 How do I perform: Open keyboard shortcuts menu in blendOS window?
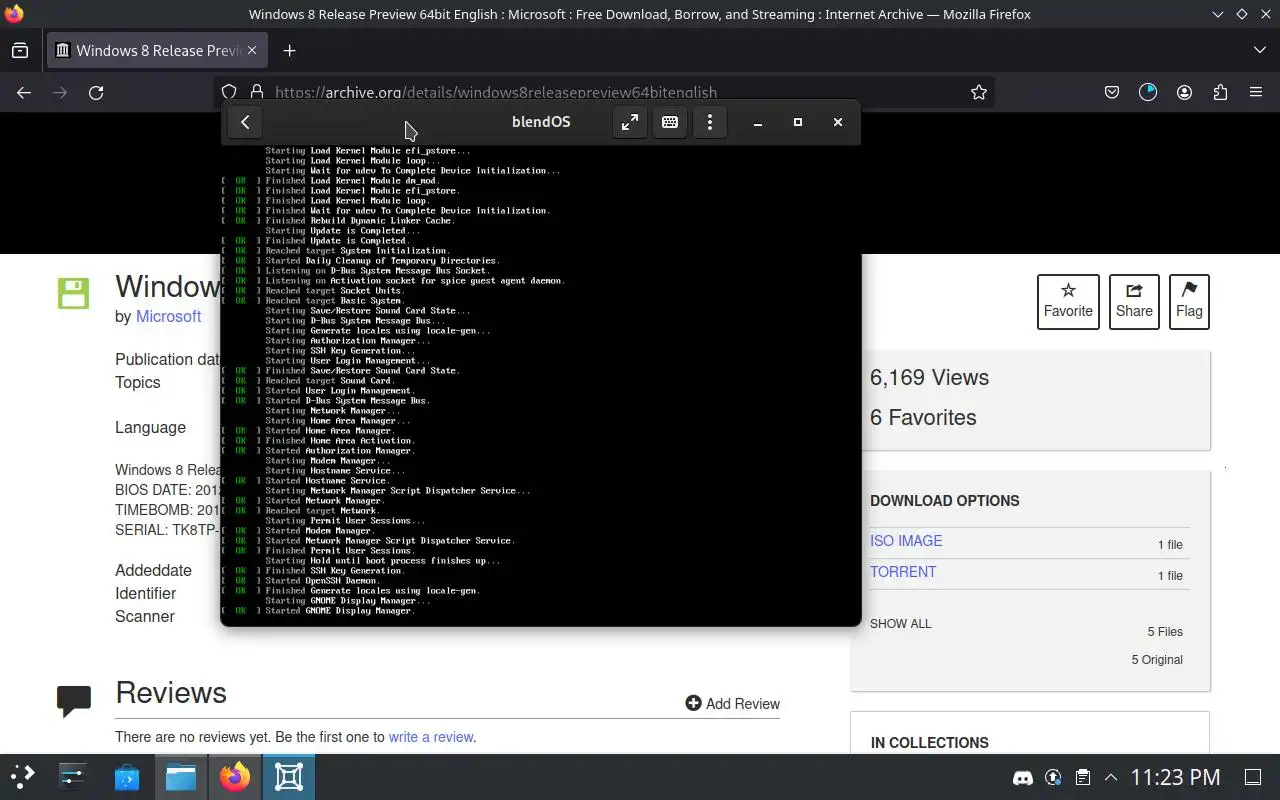pos(670,122)
